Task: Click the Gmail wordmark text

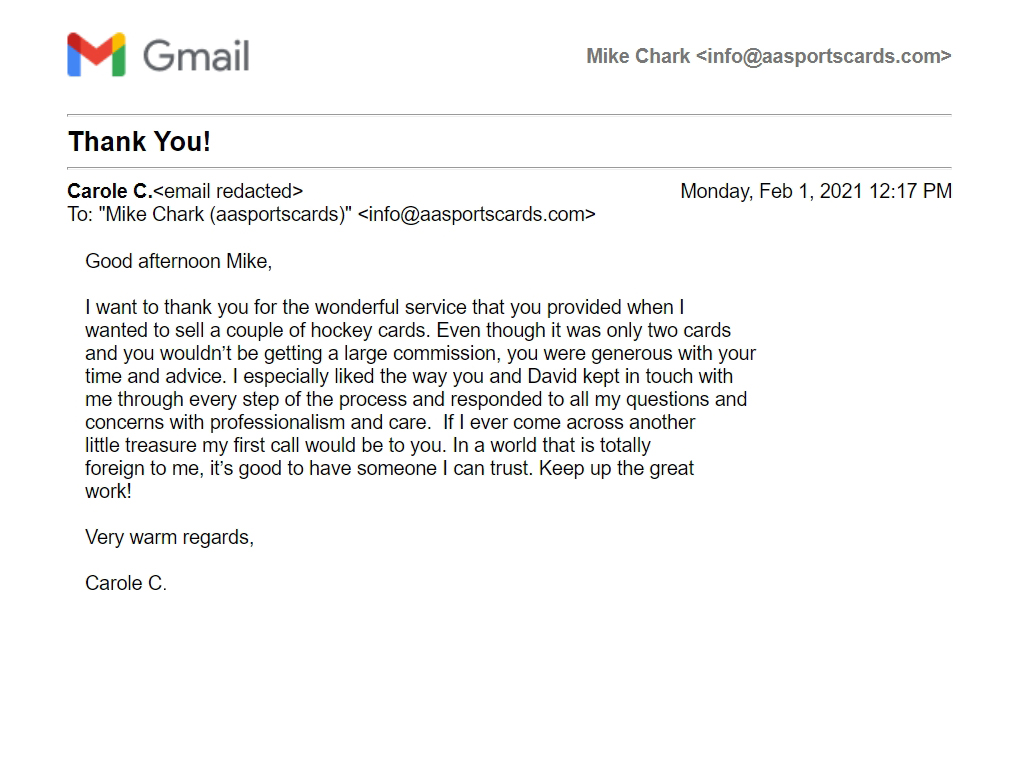Action: 196,56
